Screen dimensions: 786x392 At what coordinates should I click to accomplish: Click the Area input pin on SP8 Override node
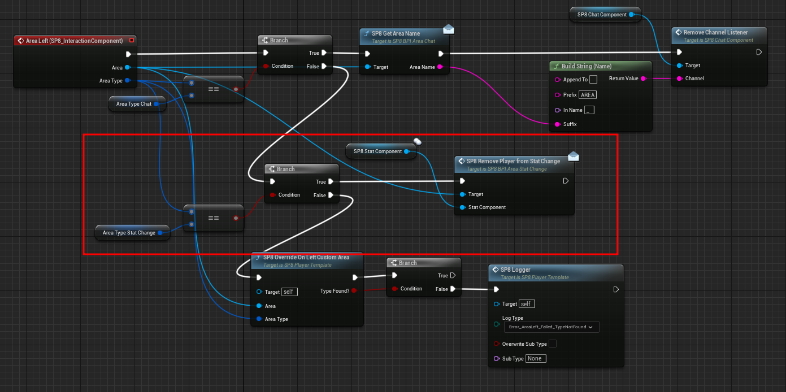(259, 306)
